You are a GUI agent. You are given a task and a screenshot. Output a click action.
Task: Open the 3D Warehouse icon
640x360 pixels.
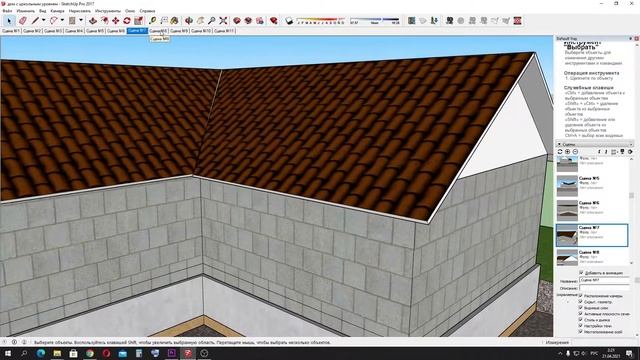[x=237, y=20]
